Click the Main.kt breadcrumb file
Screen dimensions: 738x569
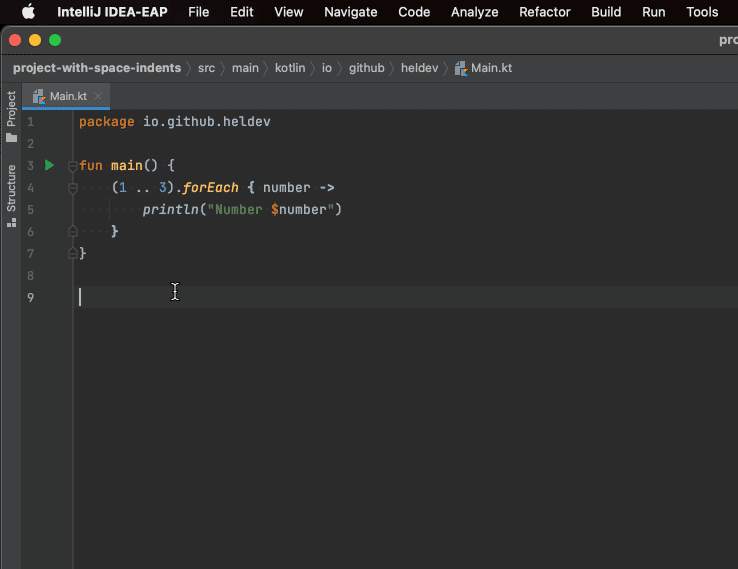click(x=483, y=68)
